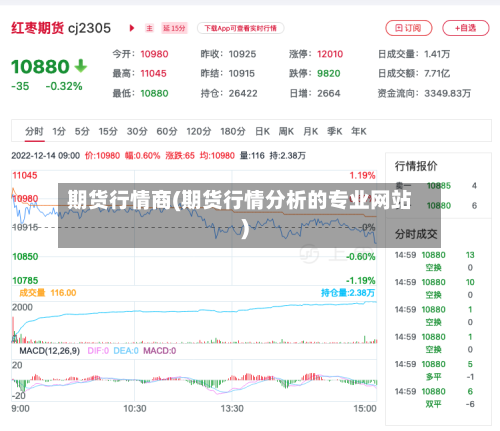500x431 pixels.
Task: Add to watchlist with +自选 button
Action: [466, 28]
